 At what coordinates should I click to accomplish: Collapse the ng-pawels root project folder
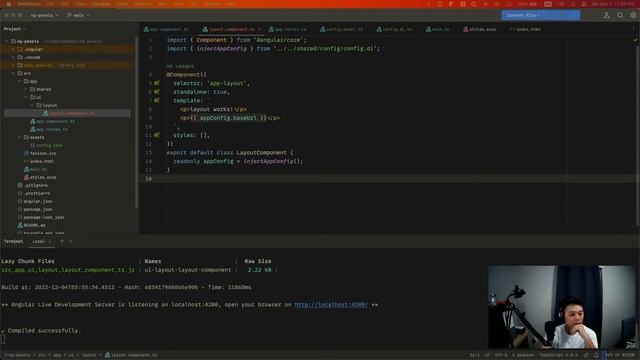point(7,41)
